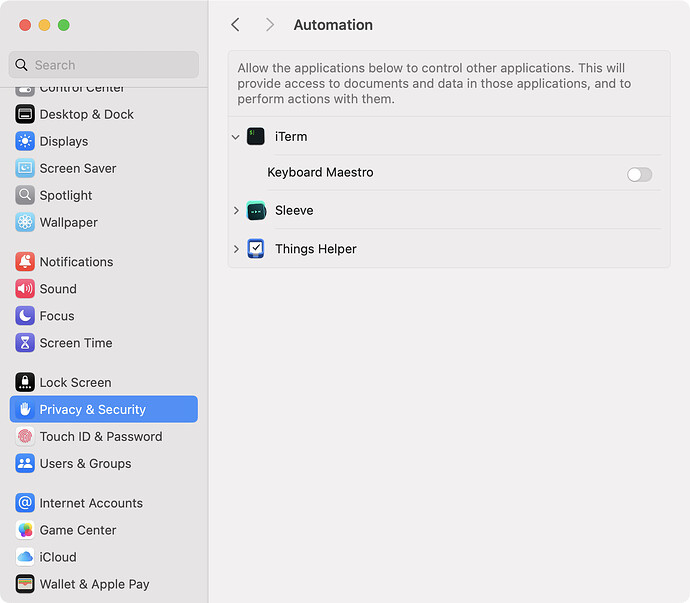Image resolution: width=690 pixels, height=603 pixels.
Task: Open Game Center settings
Action: [78, 530]
